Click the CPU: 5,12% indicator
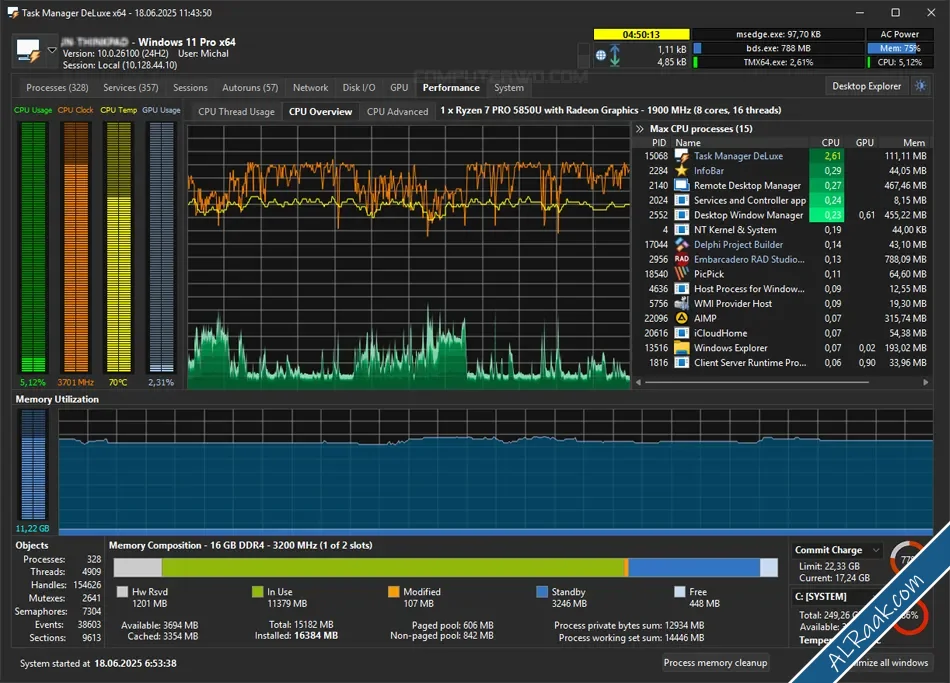Image resolution: width=950 pixels, height=683 pixels. 900,62
